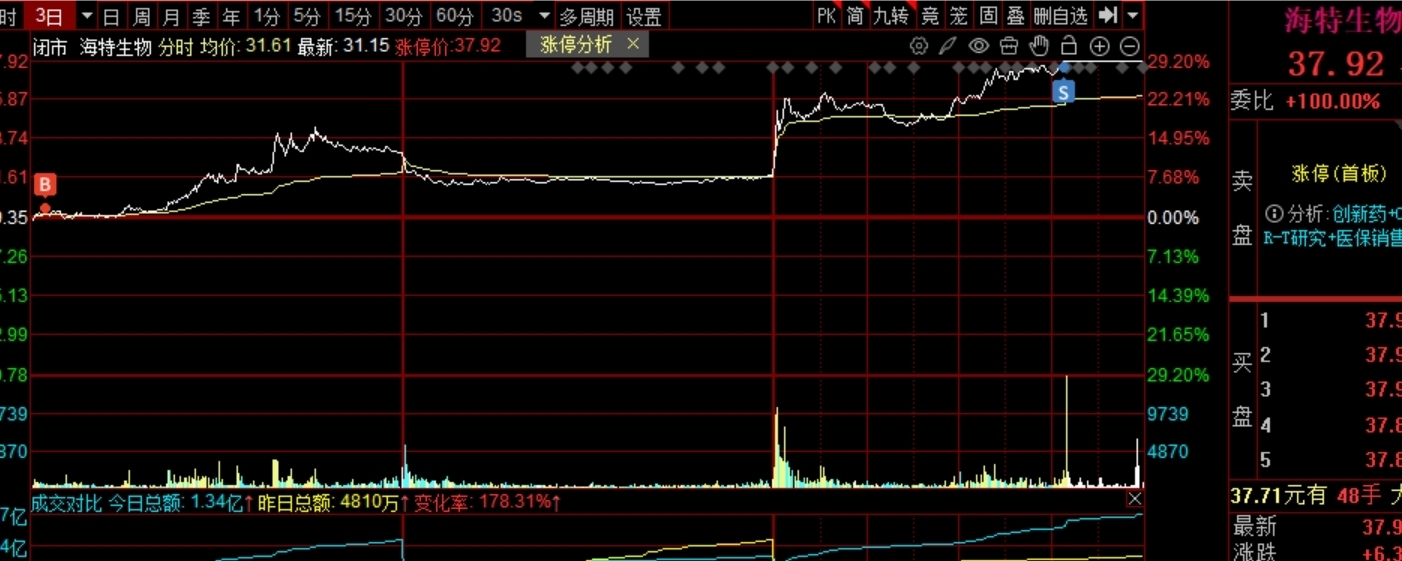1402x561 pixels.
Task: Toggle the eye visibility icon
Action: (978, 46)
